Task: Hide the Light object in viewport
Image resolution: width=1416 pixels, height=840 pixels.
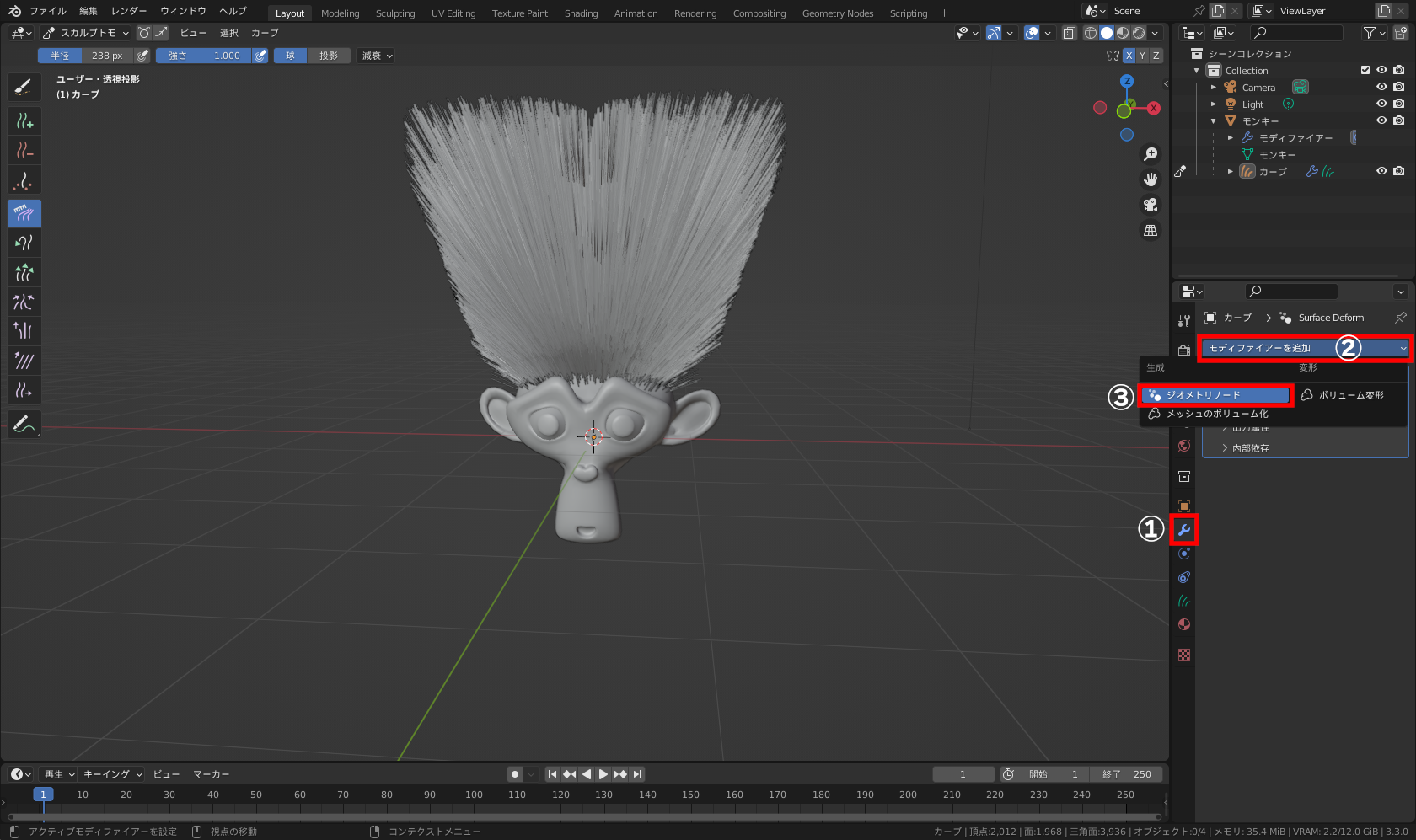Action: tap(1381, 104)
